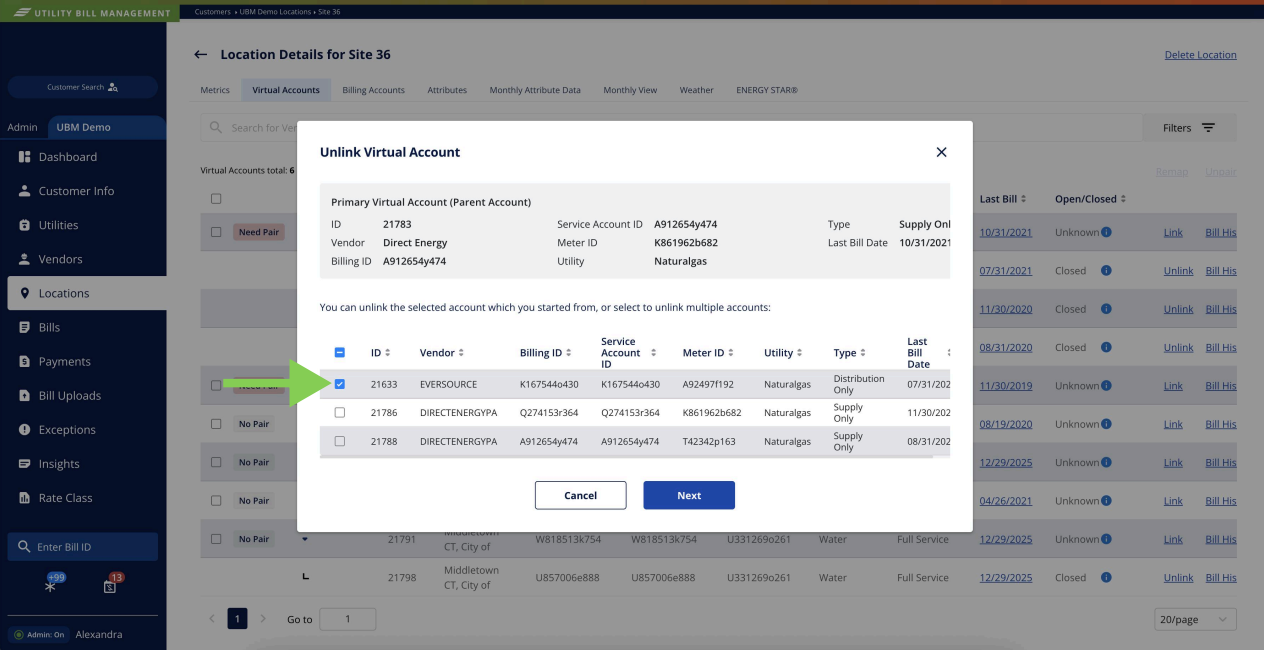Image resolution: width=1264 pixels, height=650 pixels.
Task: Open the Dashboard sidebar item
Action: 83,157
